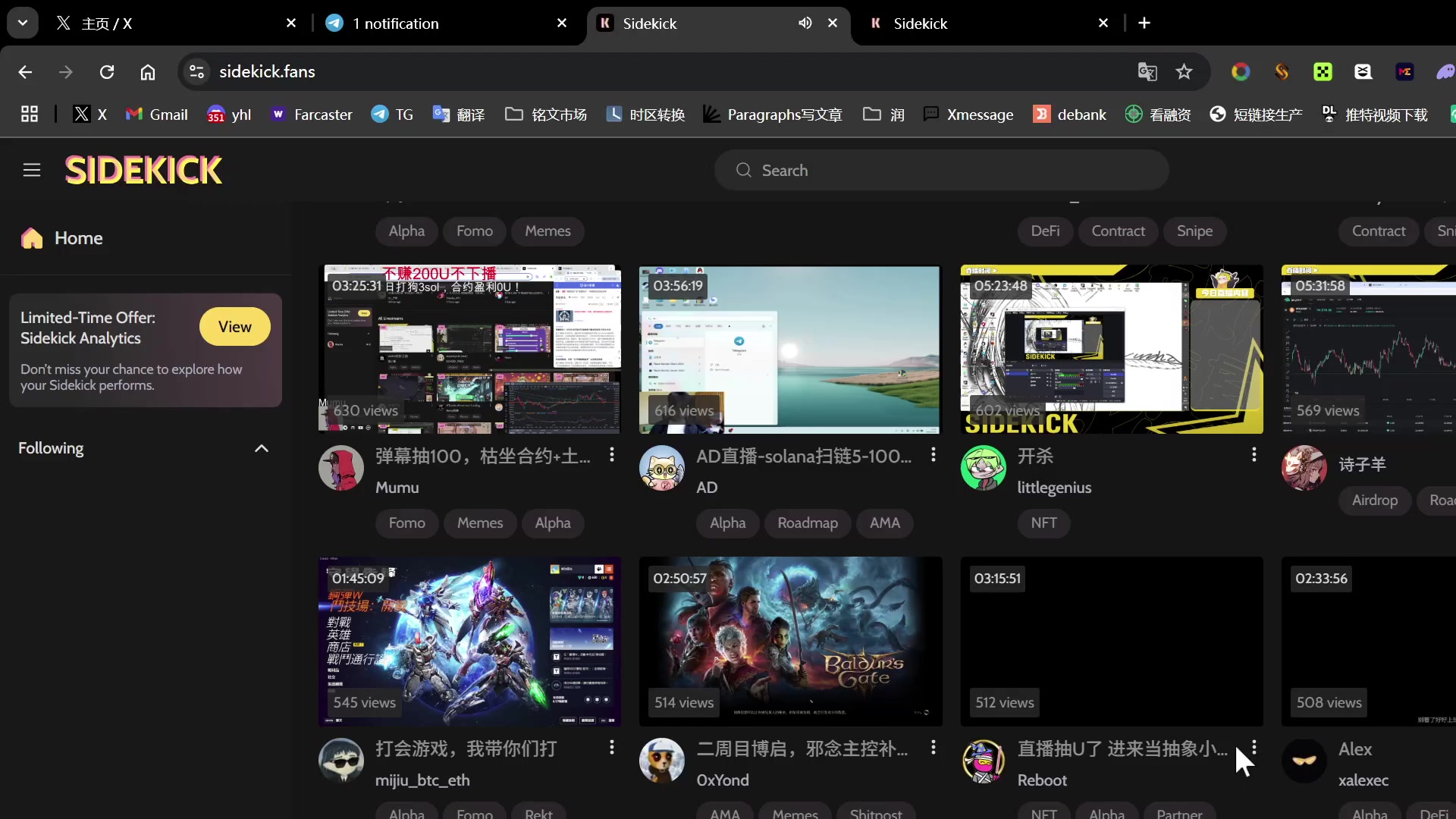Click the Home icon in sidebar
The image size is (1456, 819).
pyautogui.click(x=32, y=238)
